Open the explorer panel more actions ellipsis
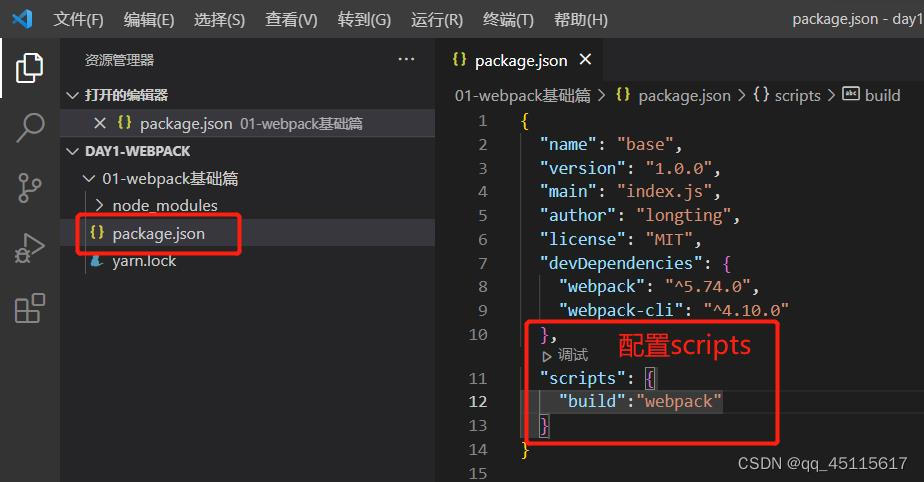 [x=406, y=60]
